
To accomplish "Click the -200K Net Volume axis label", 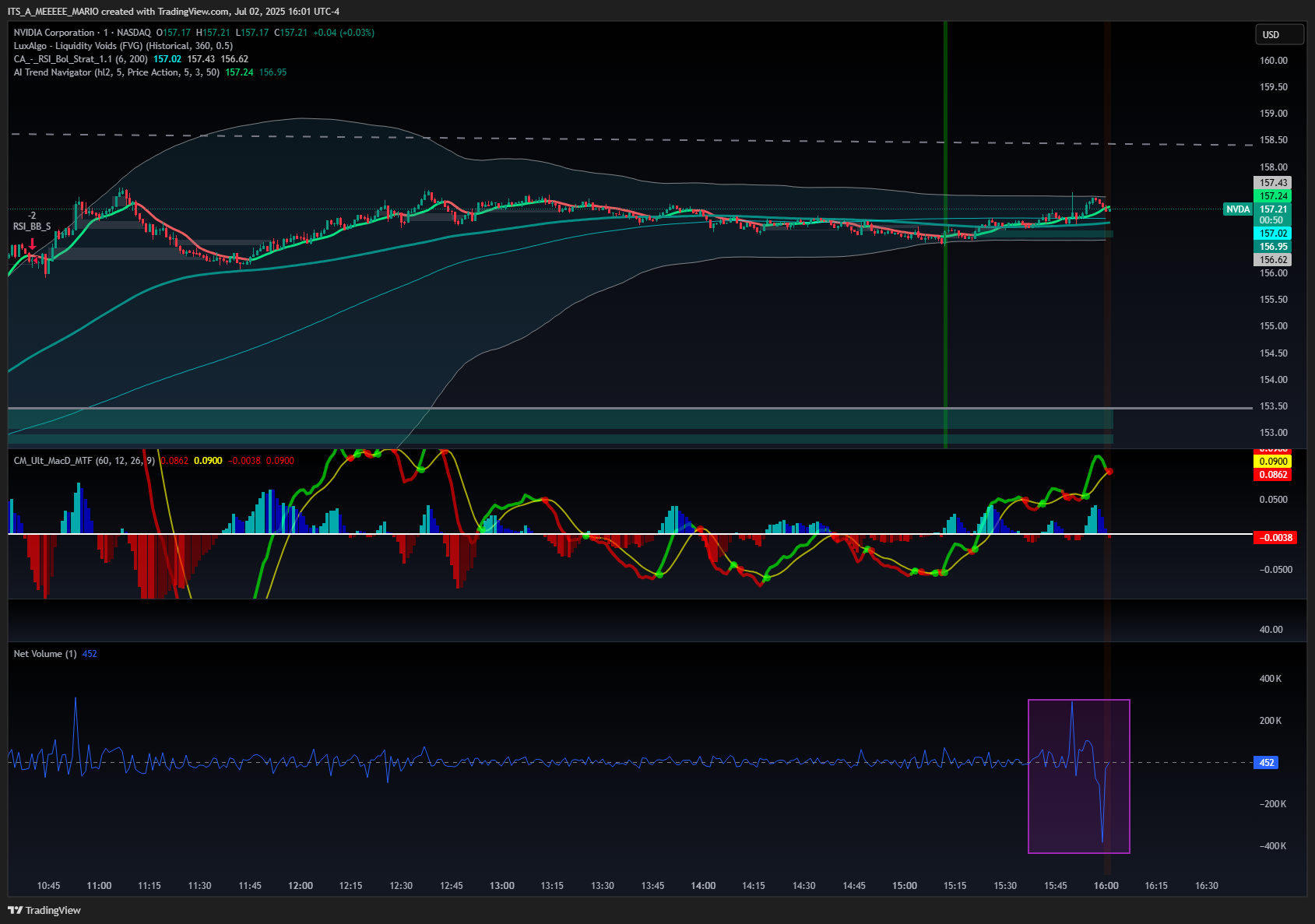I will [1272, 804].
